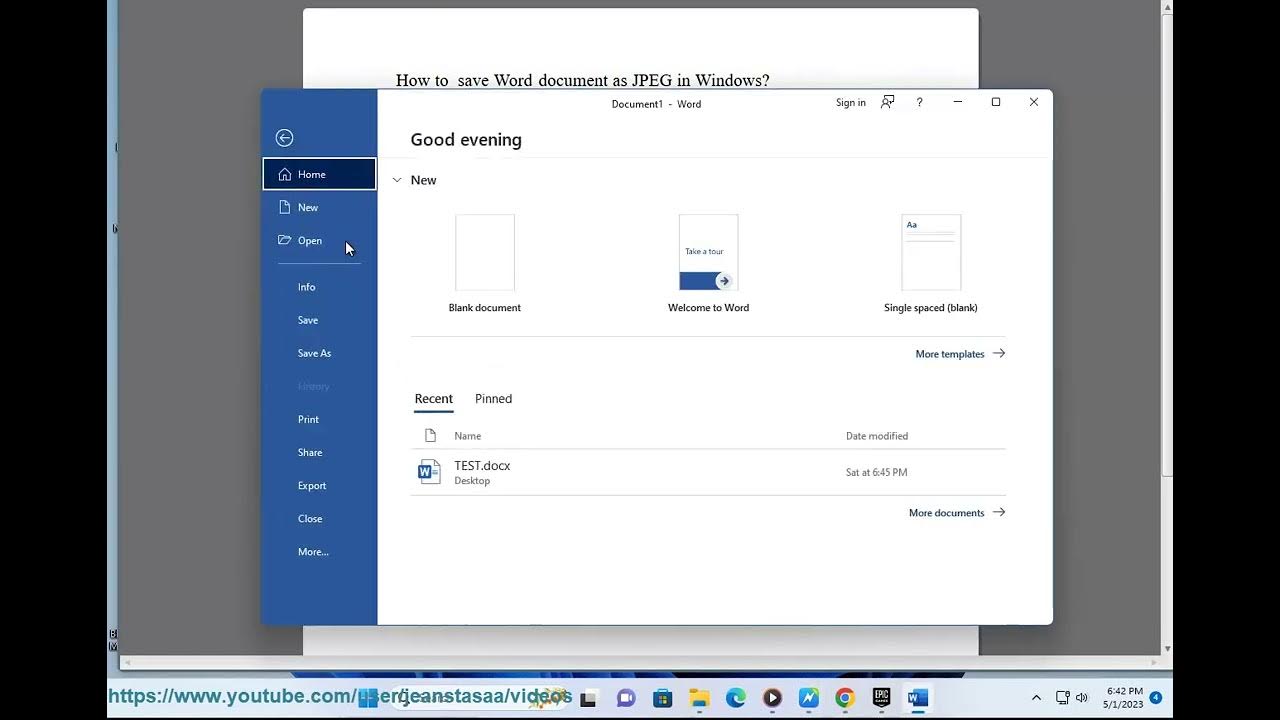Go to Open in the sidebar
This screenshot has height=720, width=1280.
point(319,240)
